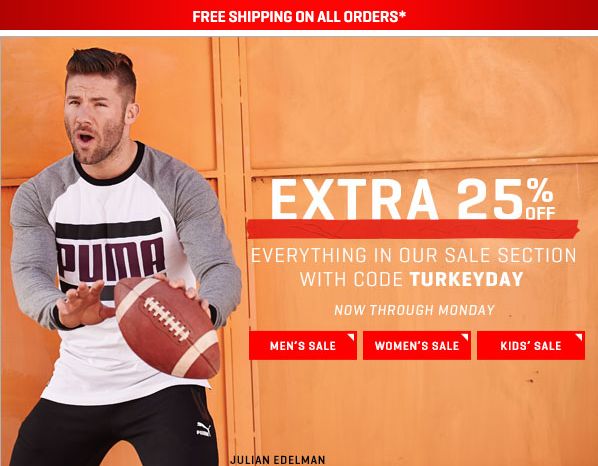Click the EXTRA headline word
The height and width of the screenshot is (466, 598).
355,199
